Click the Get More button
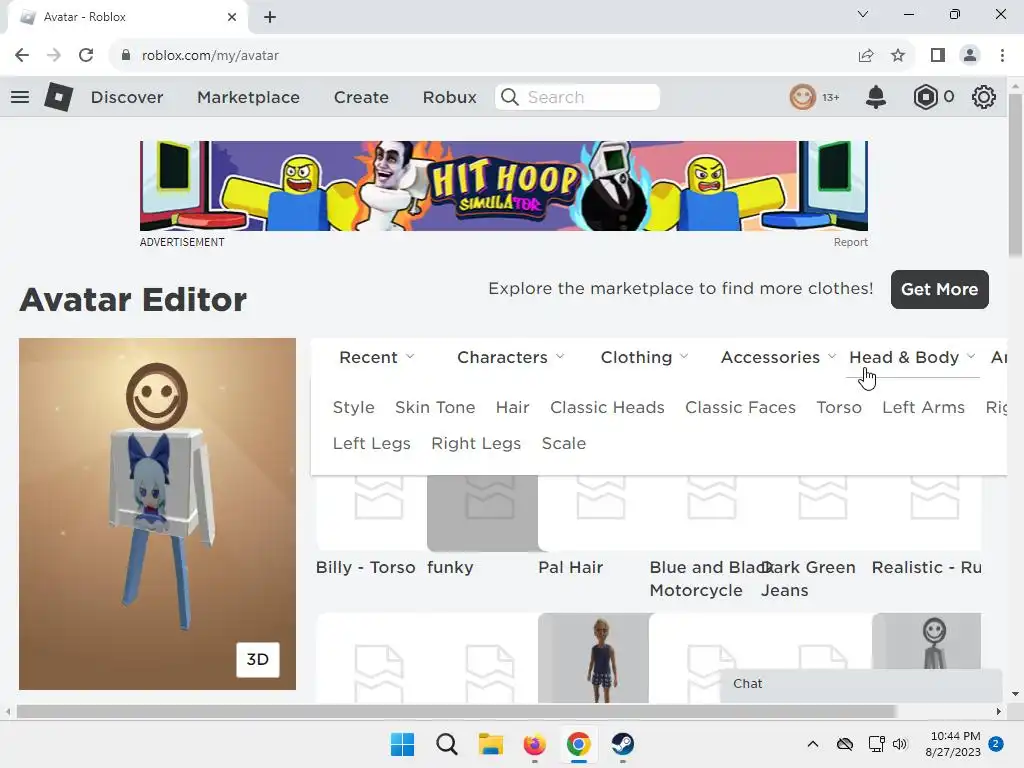 (x=940, y=289)
